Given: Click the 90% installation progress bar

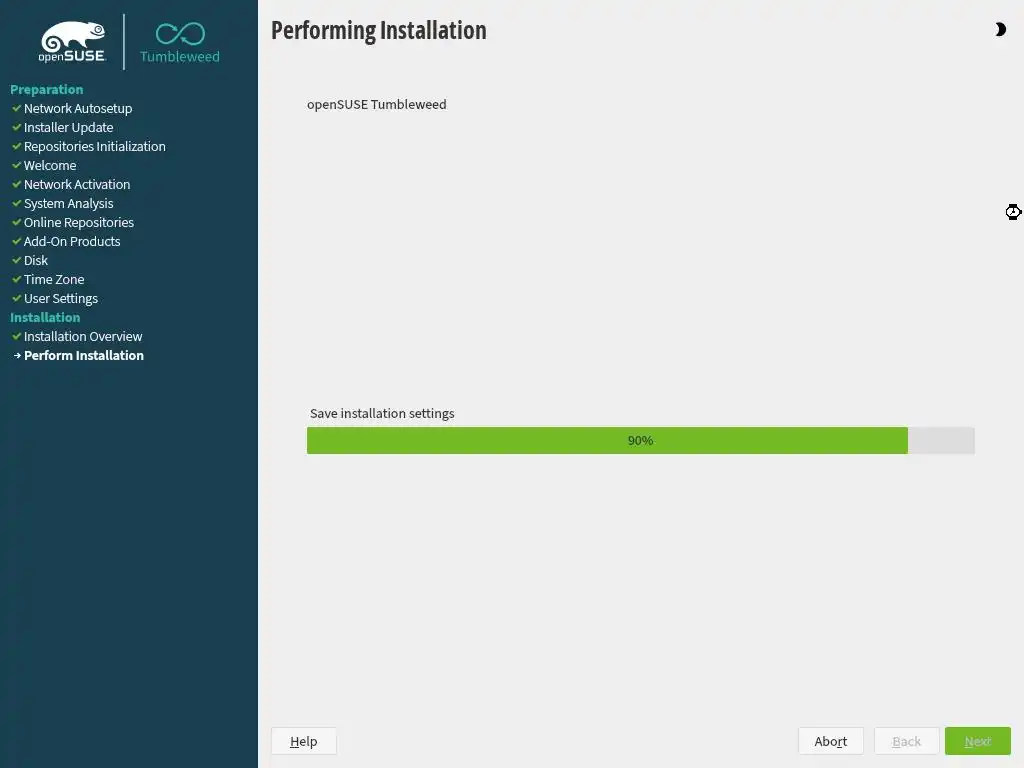Looking at the screenshot, I should click(641, 441).
